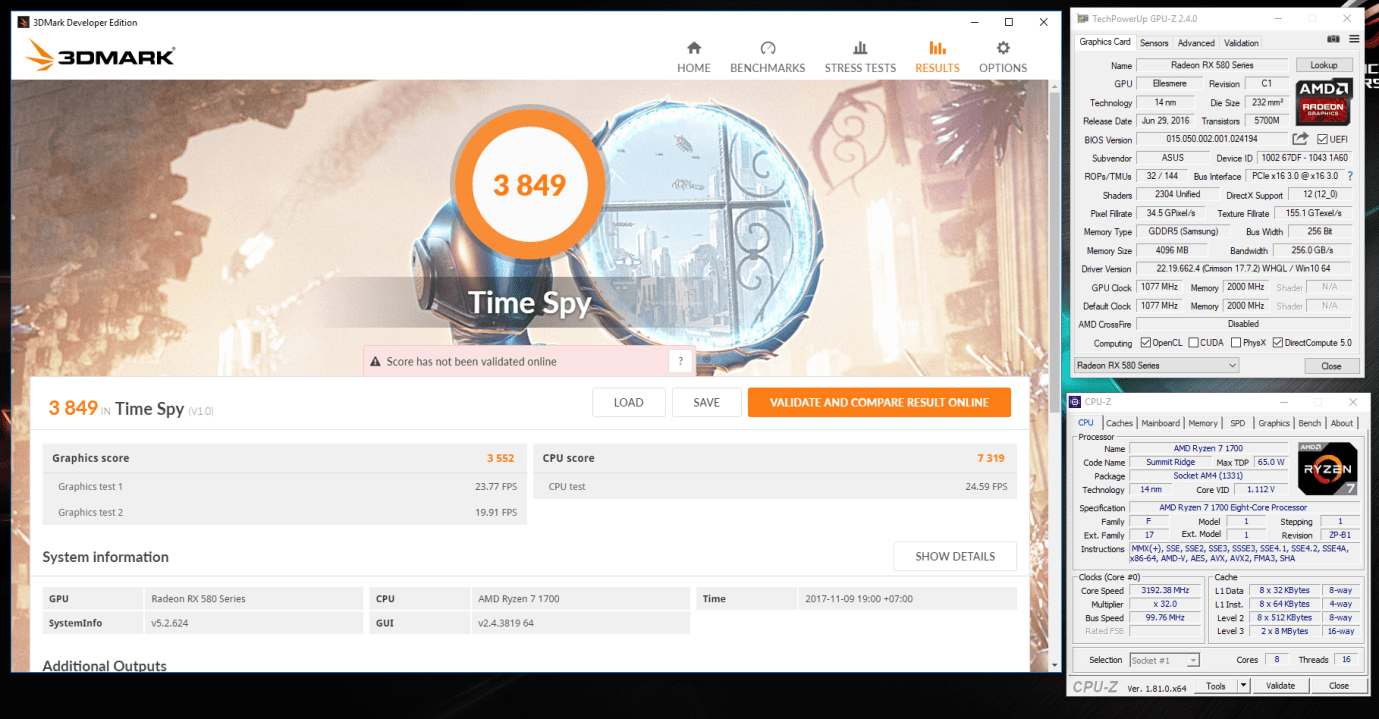Screen dimensions: 1379x719
Task: Click the GPU-Z title bar app icon
Action: [x=1083, y=19]
